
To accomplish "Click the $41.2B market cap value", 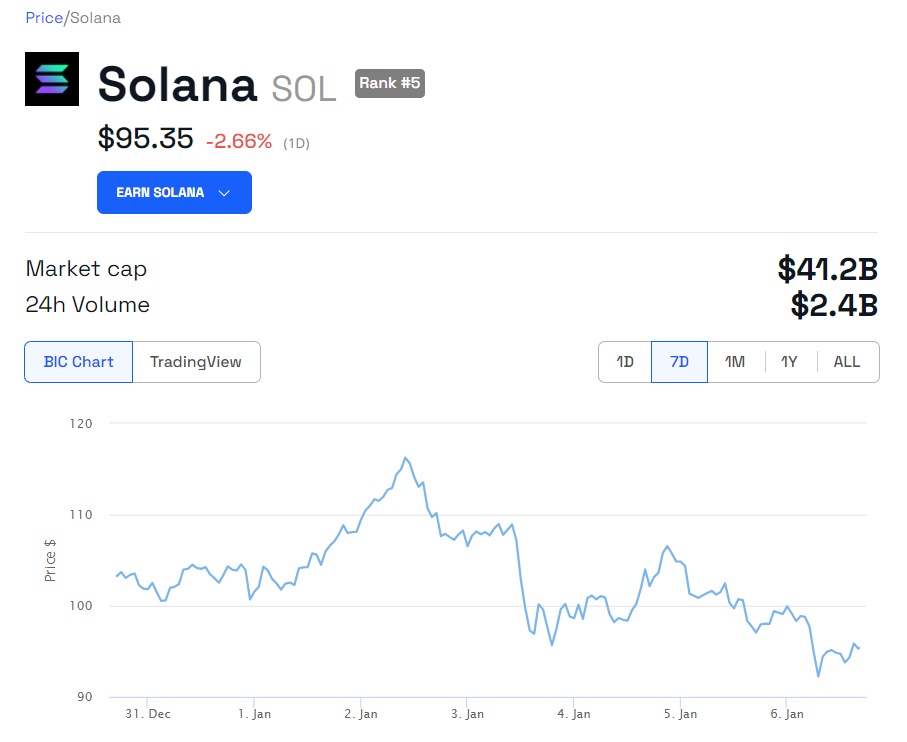I will coord(827,269).
